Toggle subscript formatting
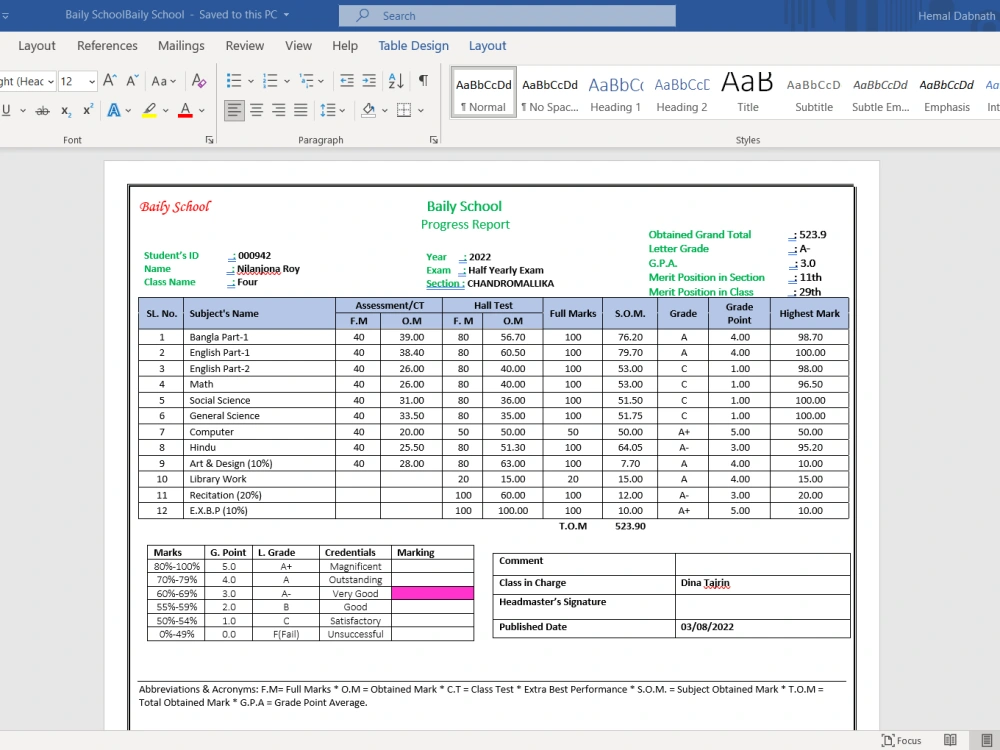 pyautogui.click(x=66, y=110)
